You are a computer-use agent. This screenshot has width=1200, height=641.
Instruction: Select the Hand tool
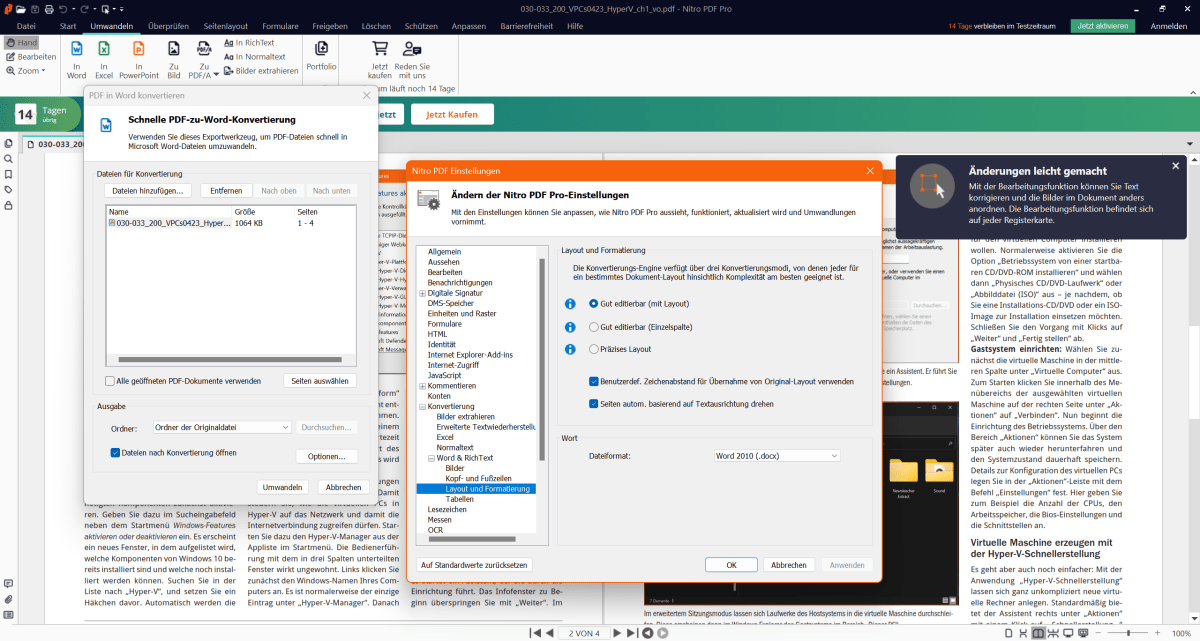coord(21,43)
